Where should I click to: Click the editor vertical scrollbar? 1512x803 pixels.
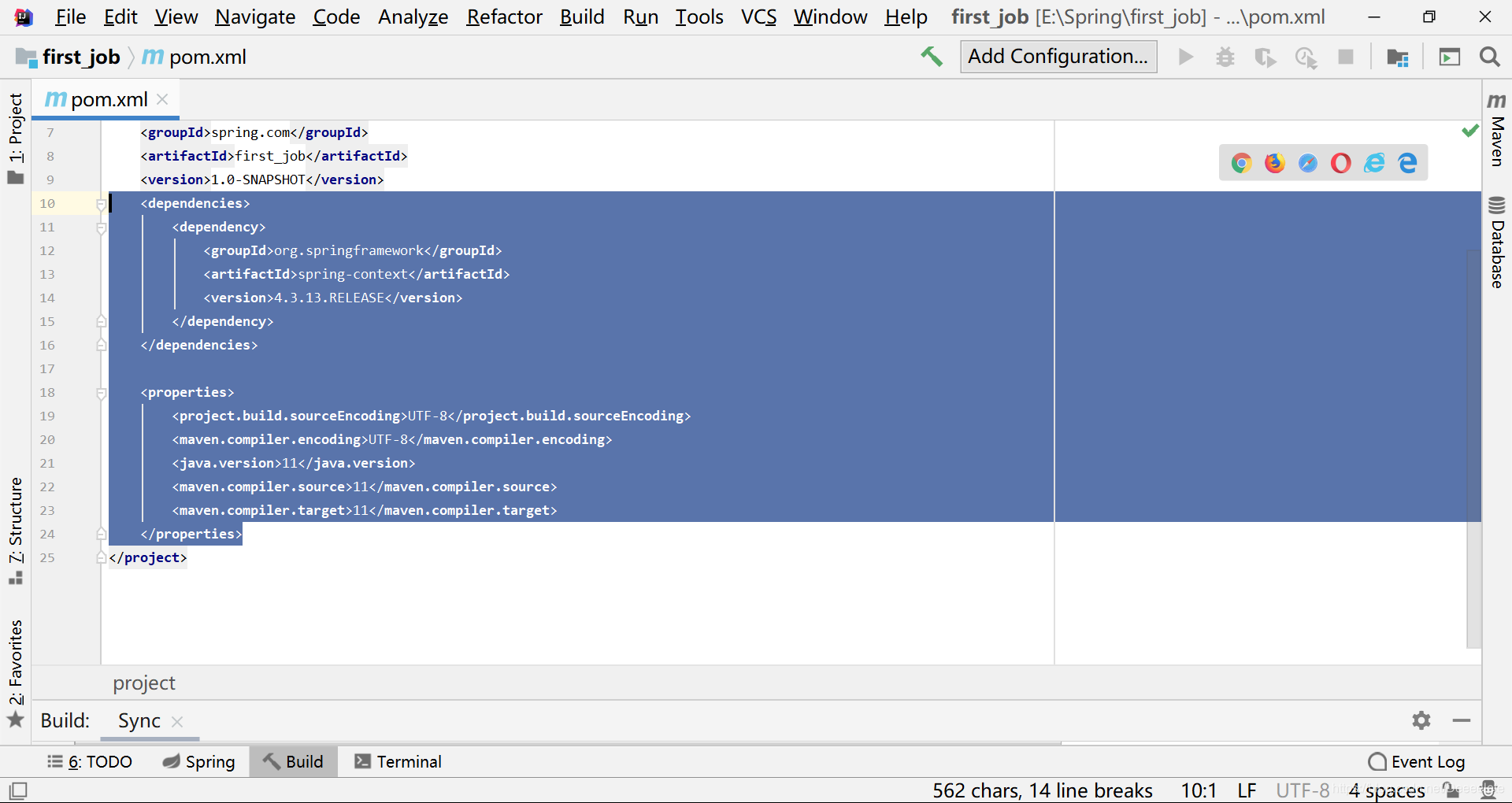coord(1473,449)
